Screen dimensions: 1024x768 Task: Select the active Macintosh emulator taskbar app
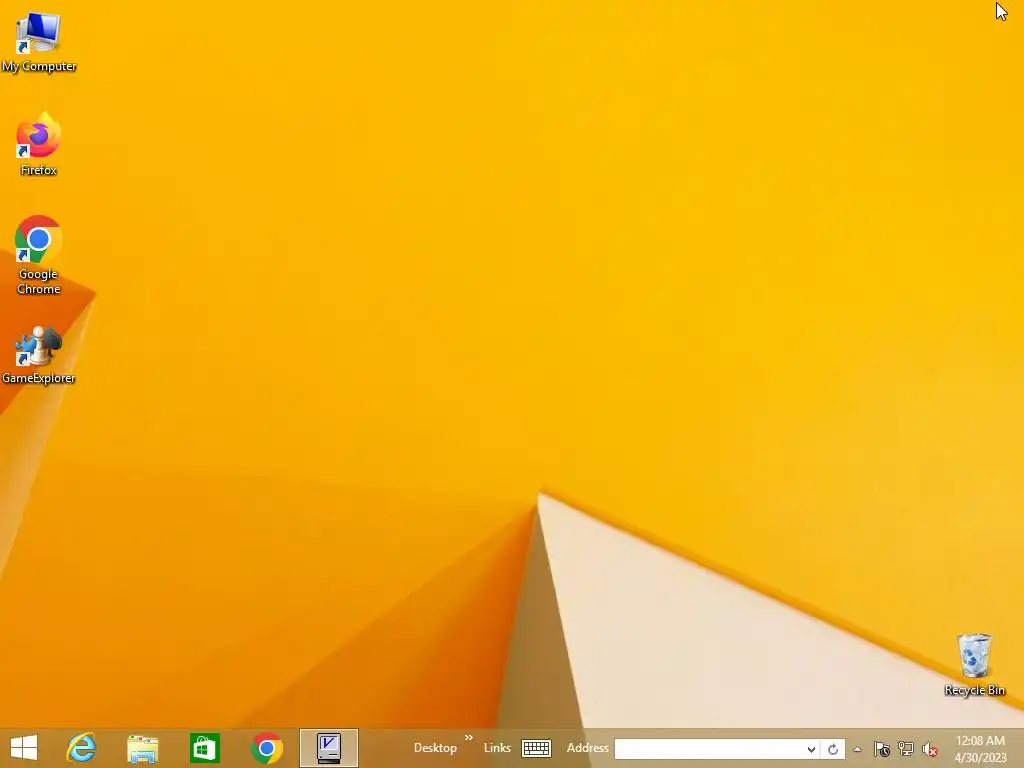[x=328, y=748]
